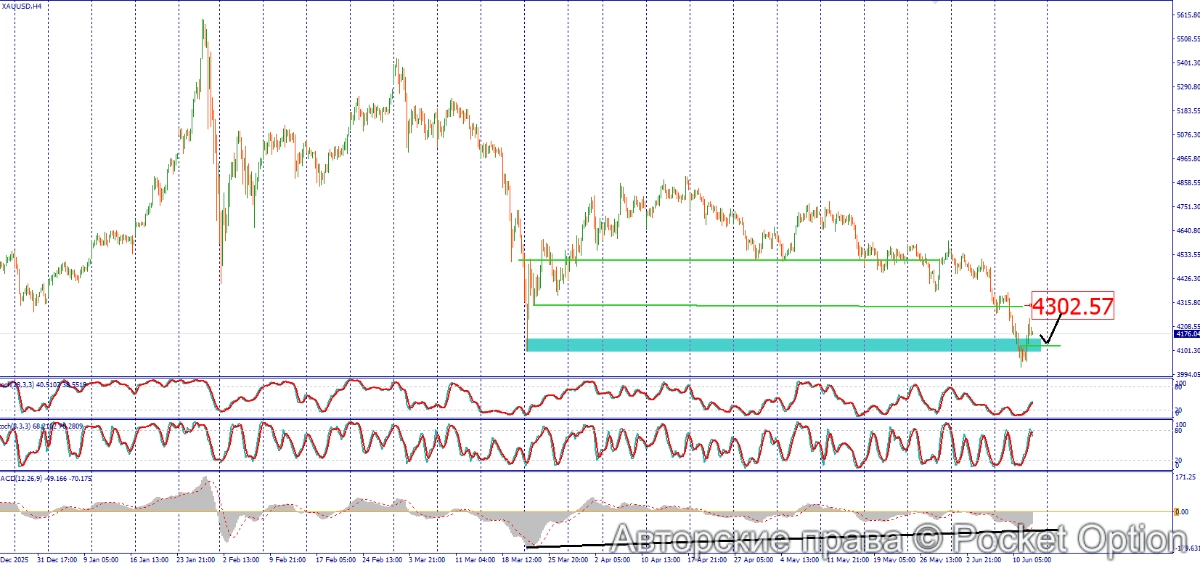Image resolution: width=1200 pixels, height=563 pixels.
Task: Click the 23 Jan 21:00 time label
Action: click(x=198, y=558)
